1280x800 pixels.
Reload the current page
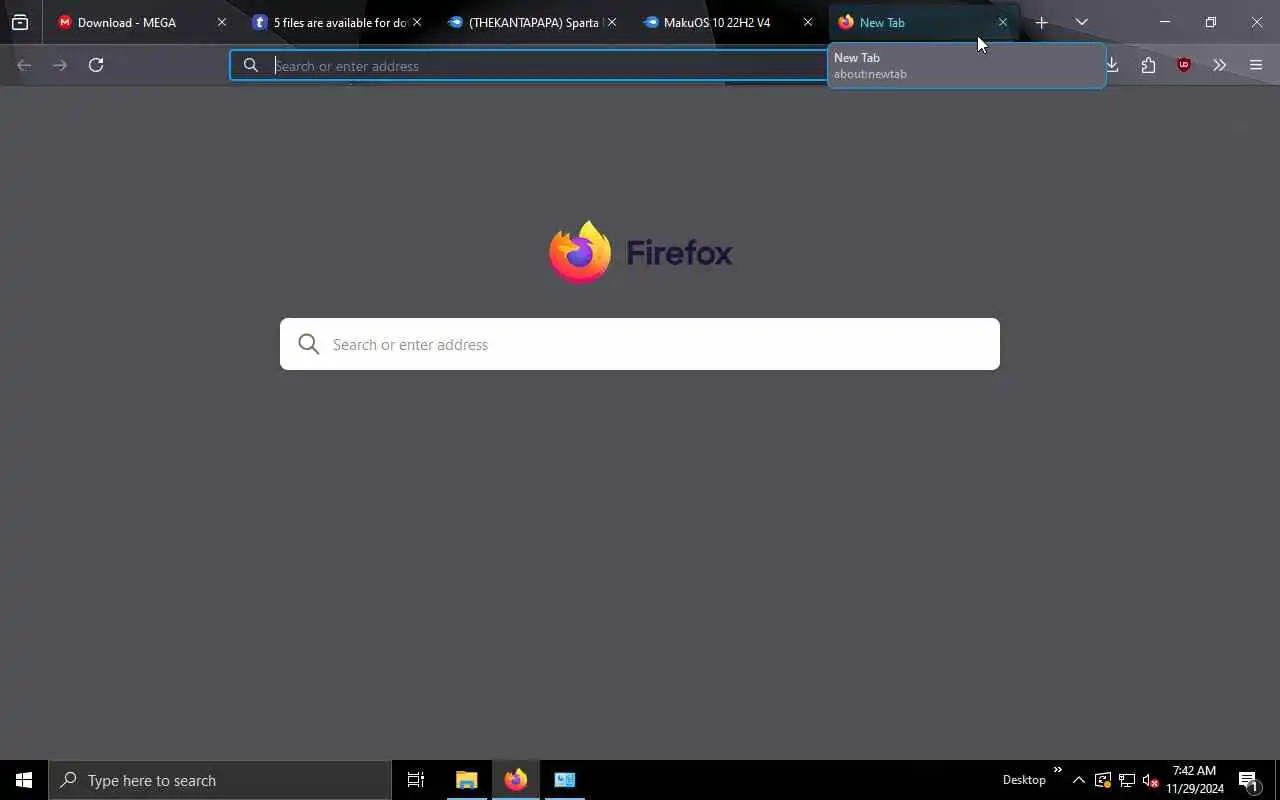click(x=96, y=65)
